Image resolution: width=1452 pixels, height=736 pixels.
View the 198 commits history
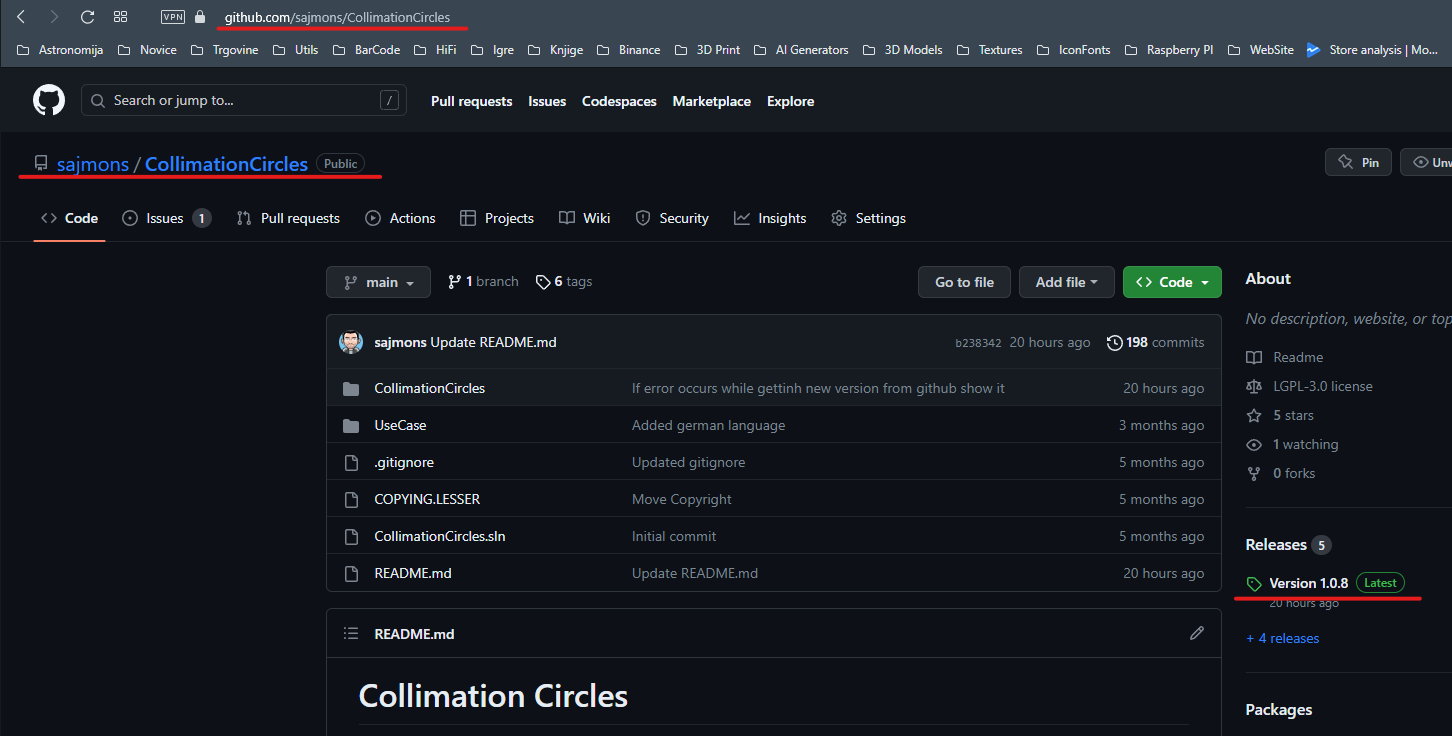point(1155,342)
